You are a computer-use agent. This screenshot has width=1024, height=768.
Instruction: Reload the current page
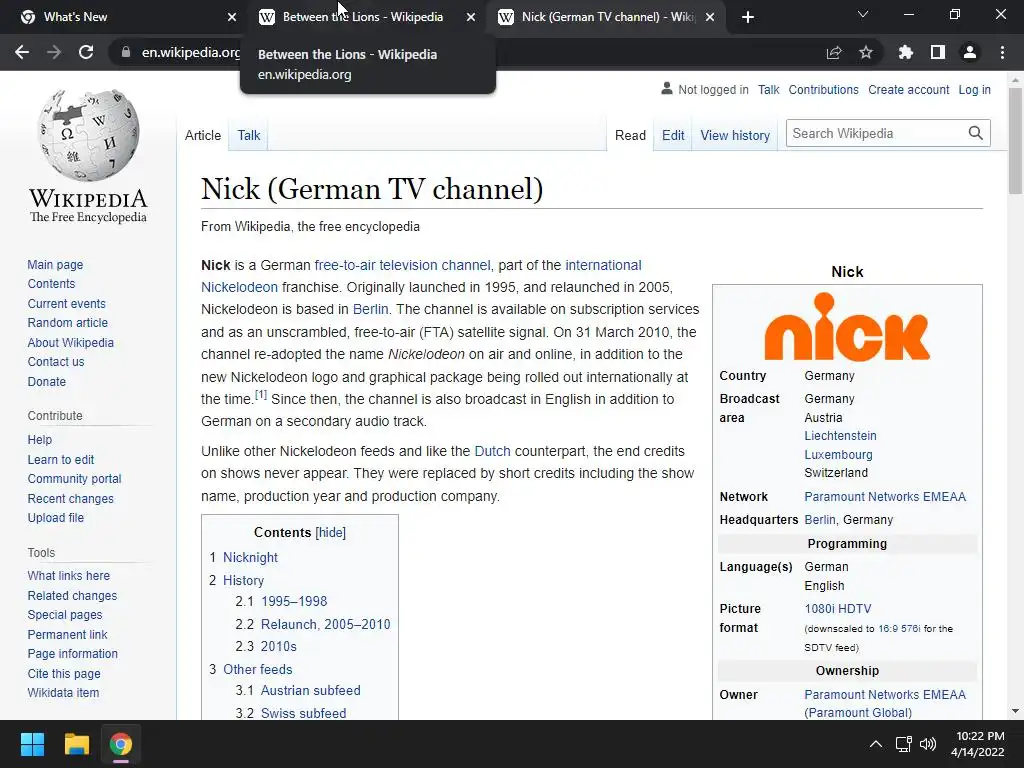86,52
